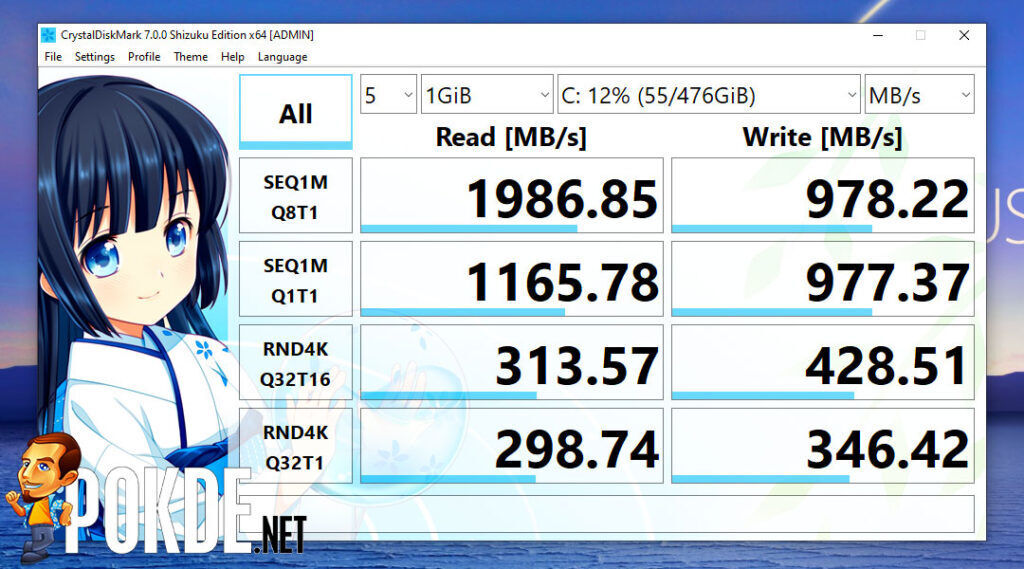Open the Theme menu

pyautogui.click(x=191, y=57)
